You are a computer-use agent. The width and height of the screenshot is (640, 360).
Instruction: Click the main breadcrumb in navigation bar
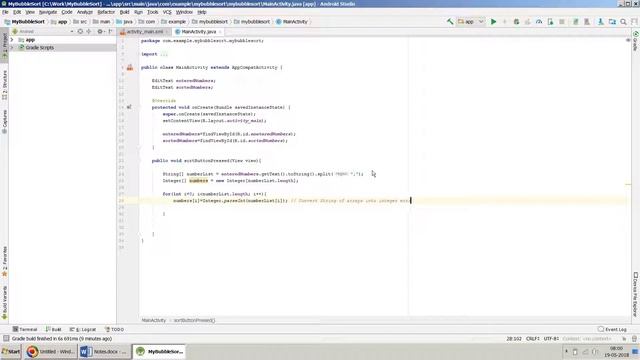101,22
